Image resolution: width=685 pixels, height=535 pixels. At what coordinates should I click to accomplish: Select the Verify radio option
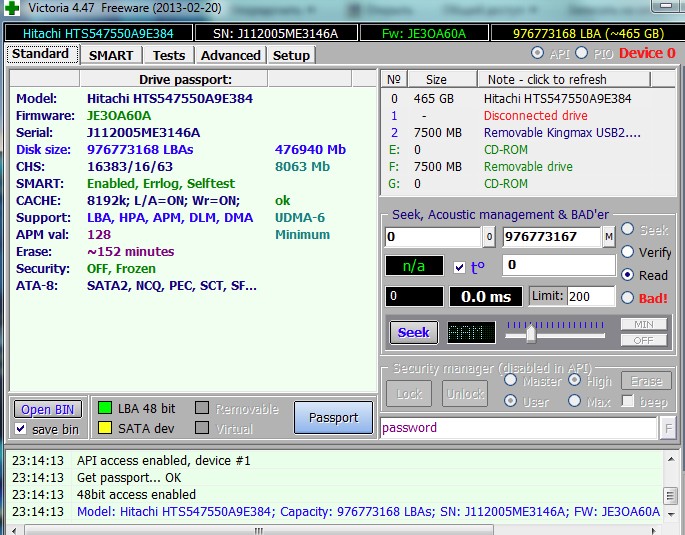click(628, 252)
